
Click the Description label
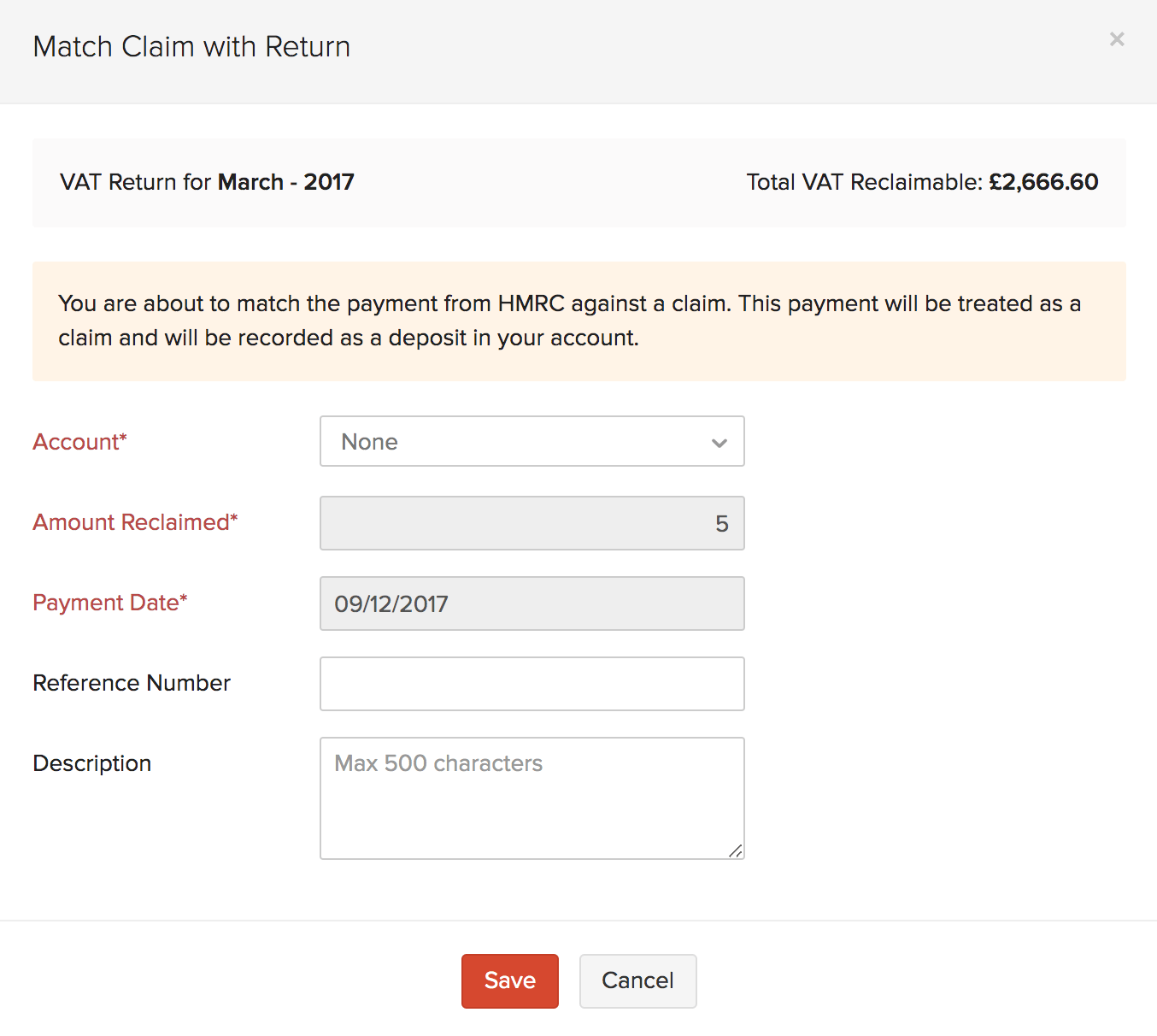[x=91, y=763]
